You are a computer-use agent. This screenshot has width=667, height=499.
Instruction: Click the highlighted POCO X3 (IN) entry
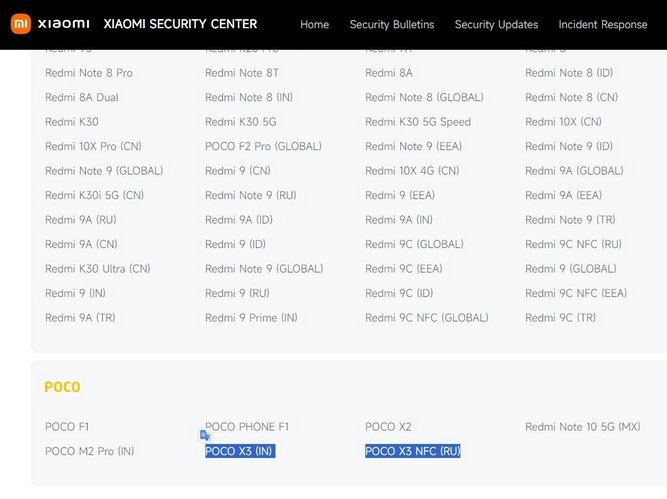coord(240,451)
